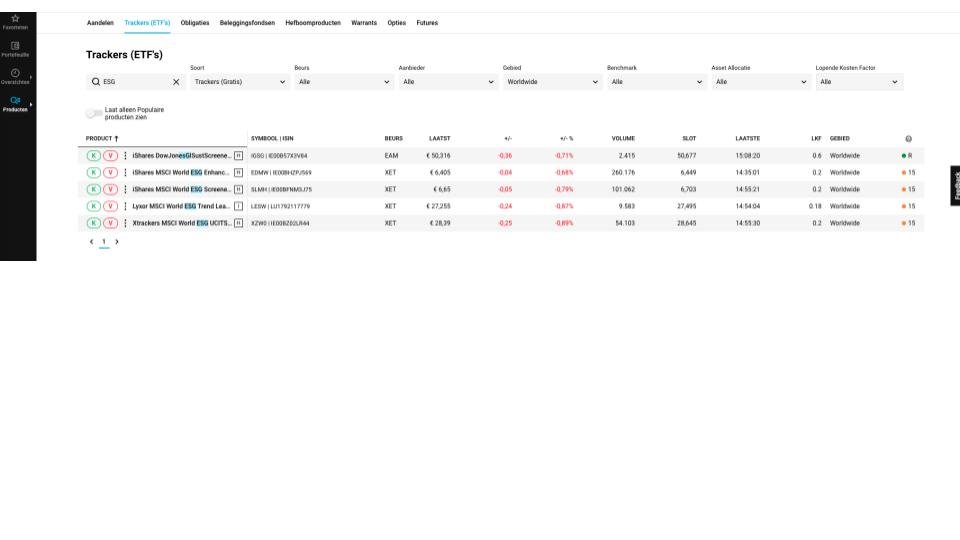Click green K buy button for Lyxor MSCI World
Screen dimensions: 960x540
coord(94,206)
